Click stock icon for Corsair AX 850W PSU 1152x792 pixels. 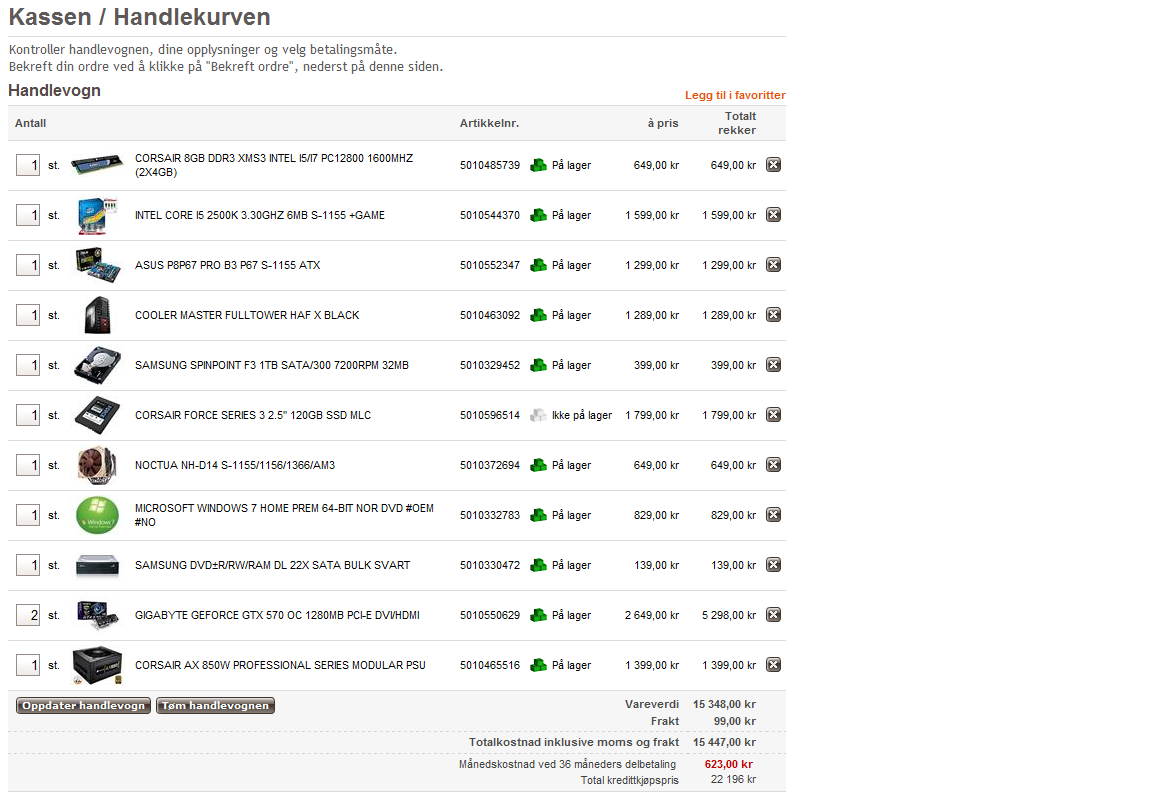[539, 665]
